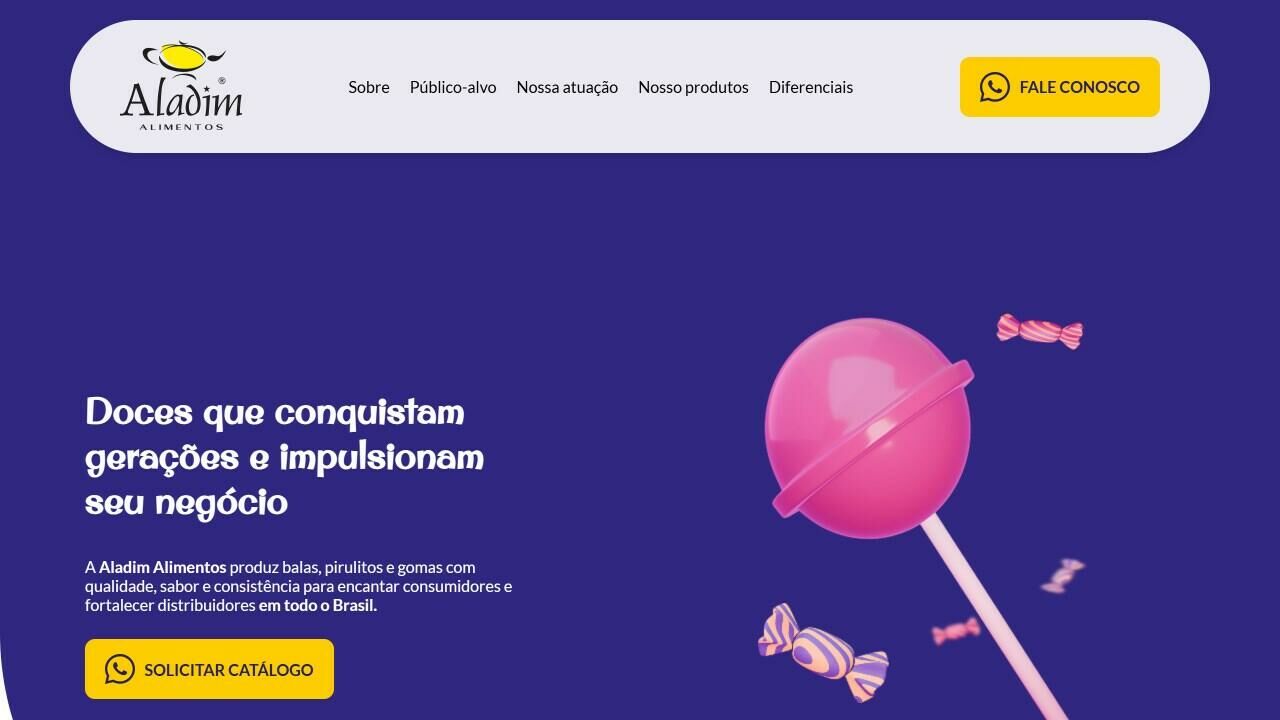Click the headline Doces que conquistam gerações
This screenshot has height=720, width=1280.
pyautogui.click(x=285, y=457)
